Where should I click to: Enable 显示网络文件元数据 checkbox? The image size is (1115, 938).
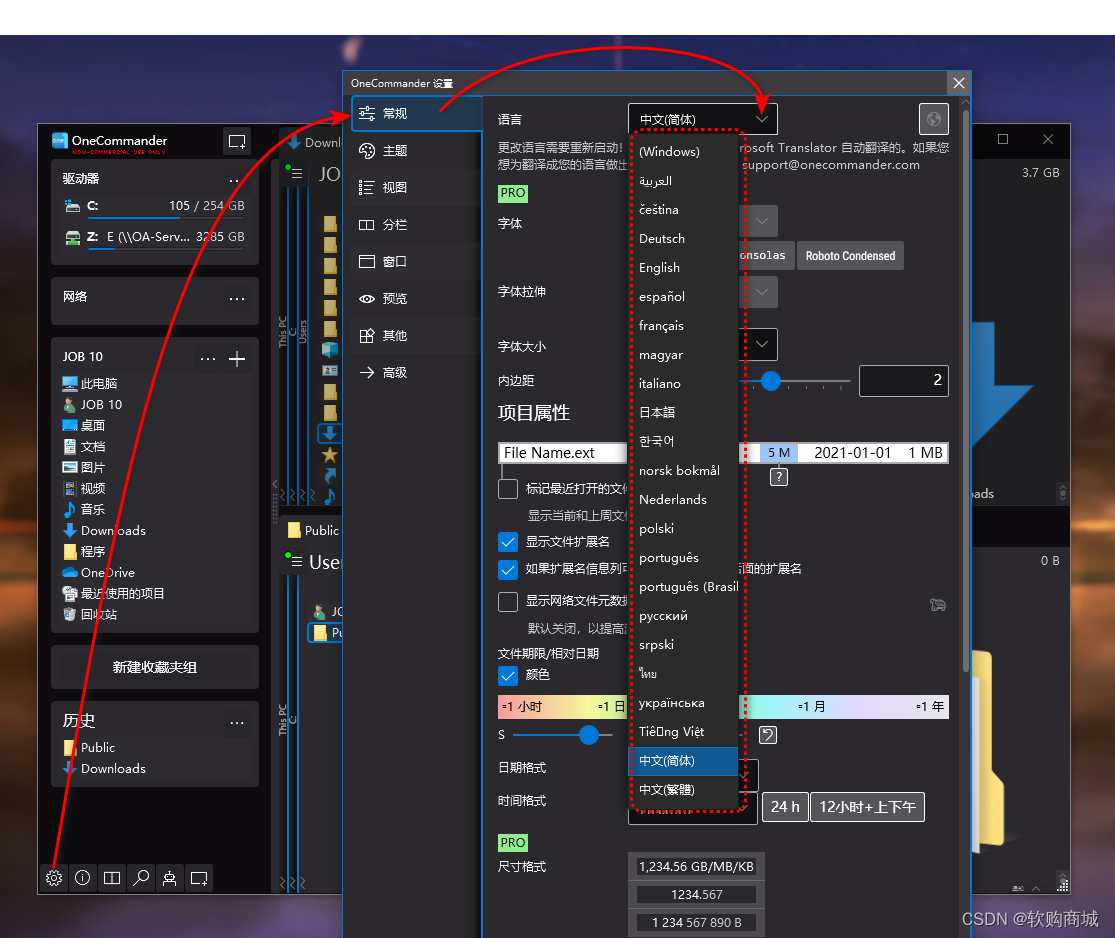pos(508,602)
